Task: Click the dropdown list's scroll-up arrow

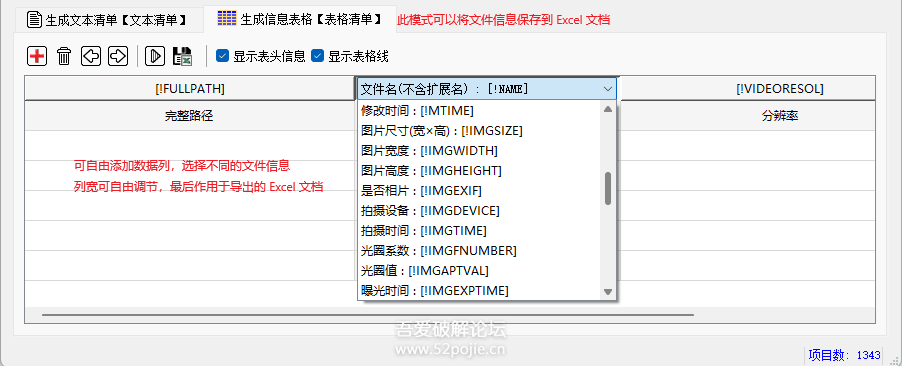Action: pos(607,109)
